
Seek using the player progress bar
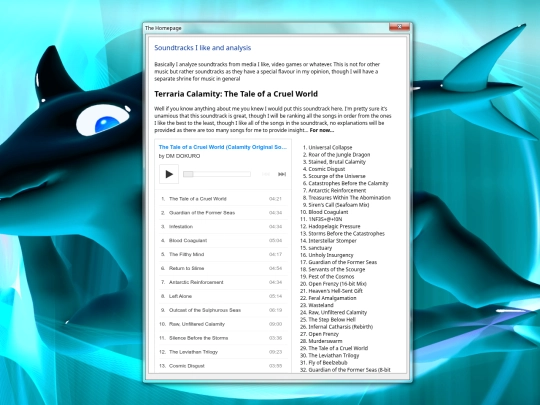(x=217, y=174)
